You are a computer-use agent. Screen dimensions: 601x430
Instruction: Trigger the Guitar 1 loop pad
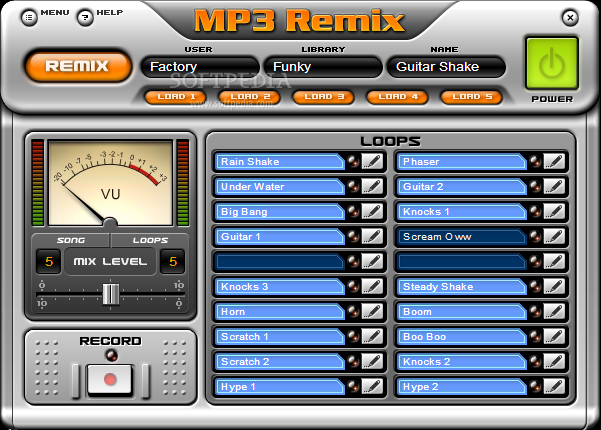coord(279,236)
